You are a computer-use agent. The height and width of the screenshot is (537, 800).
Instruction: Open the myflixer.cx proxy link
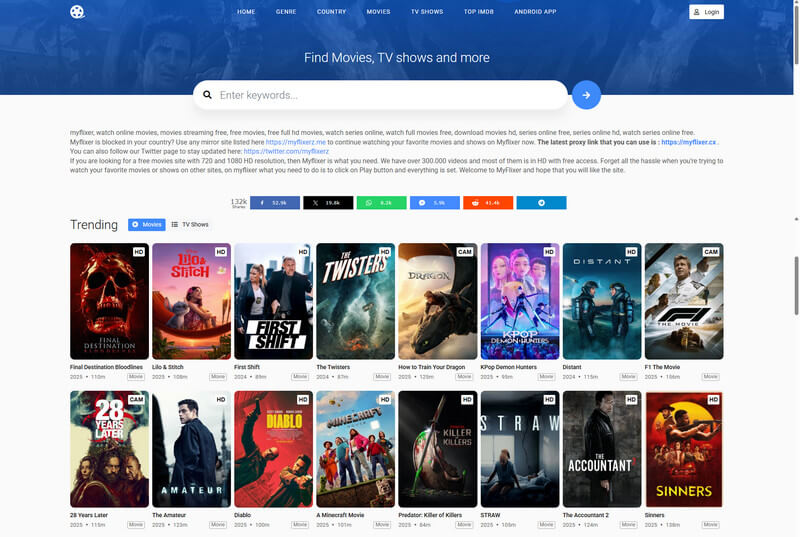click(688, 142)
